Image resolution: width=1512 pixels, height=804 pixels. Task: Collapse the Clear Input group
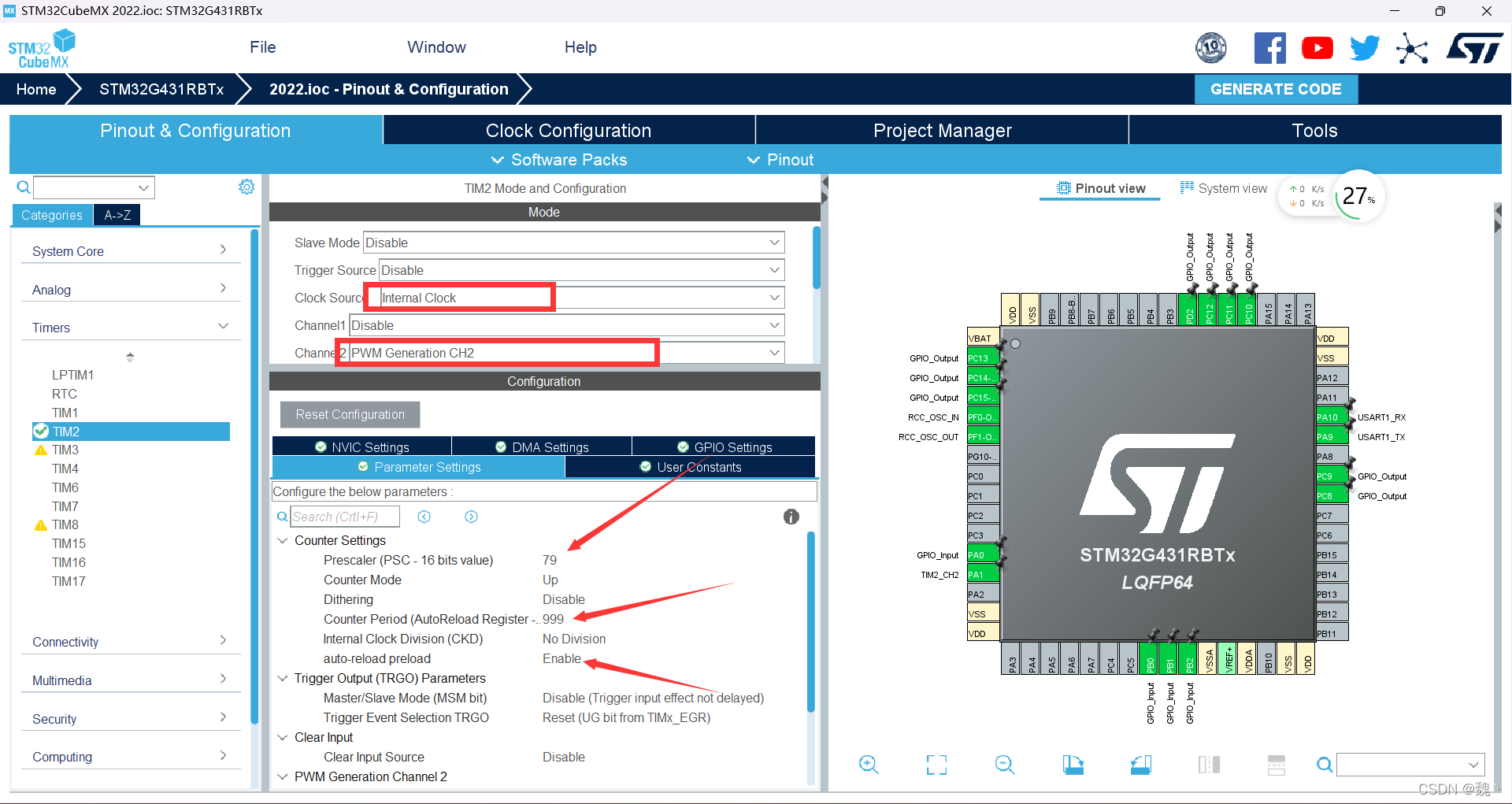click(x=282, y=738)
